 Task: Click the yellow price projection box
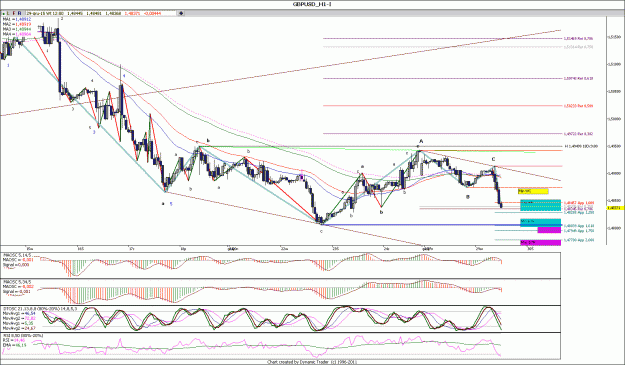pyautogui.click(x=533, y=191)
